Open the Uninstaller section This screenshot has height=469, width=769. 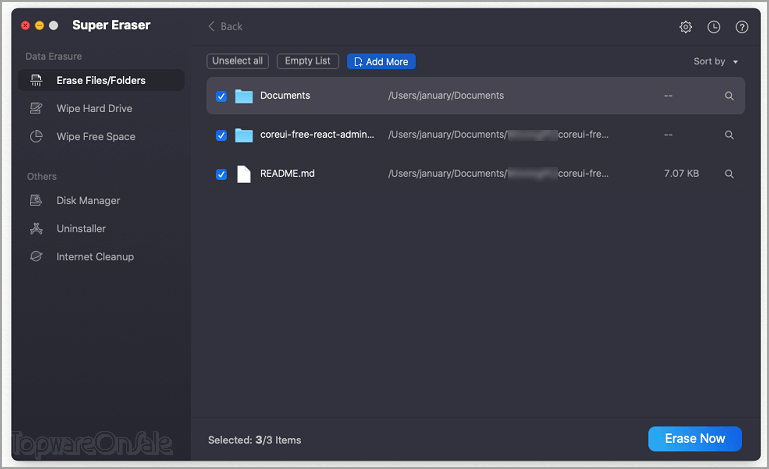(81, 228)
